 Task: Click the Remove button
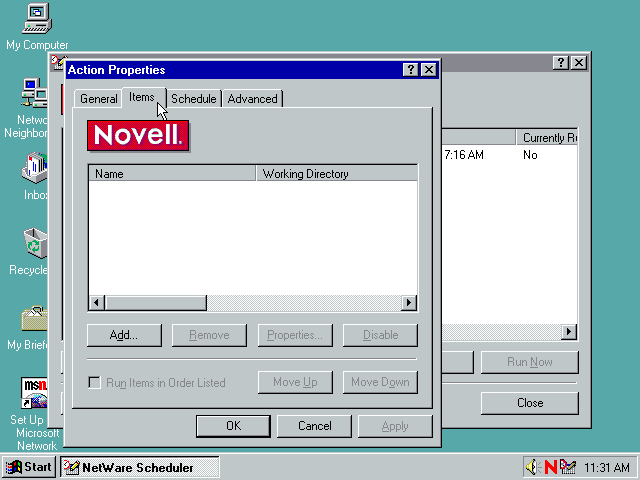[209, 335]
